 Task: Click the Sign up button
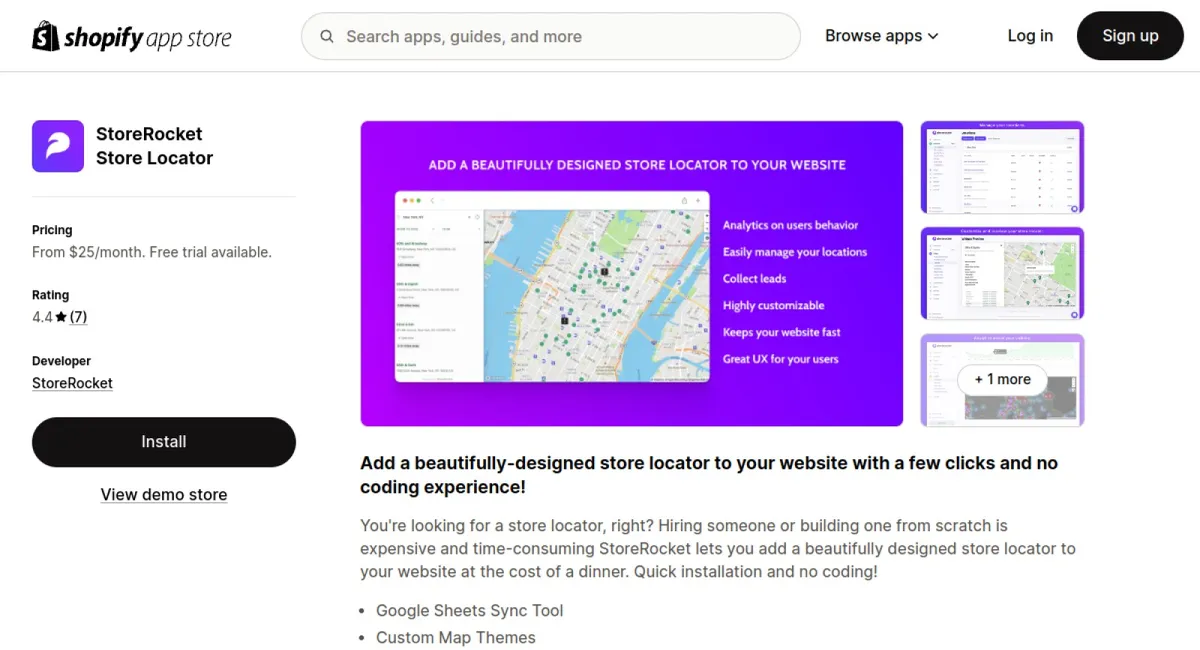pos(1130,36)
